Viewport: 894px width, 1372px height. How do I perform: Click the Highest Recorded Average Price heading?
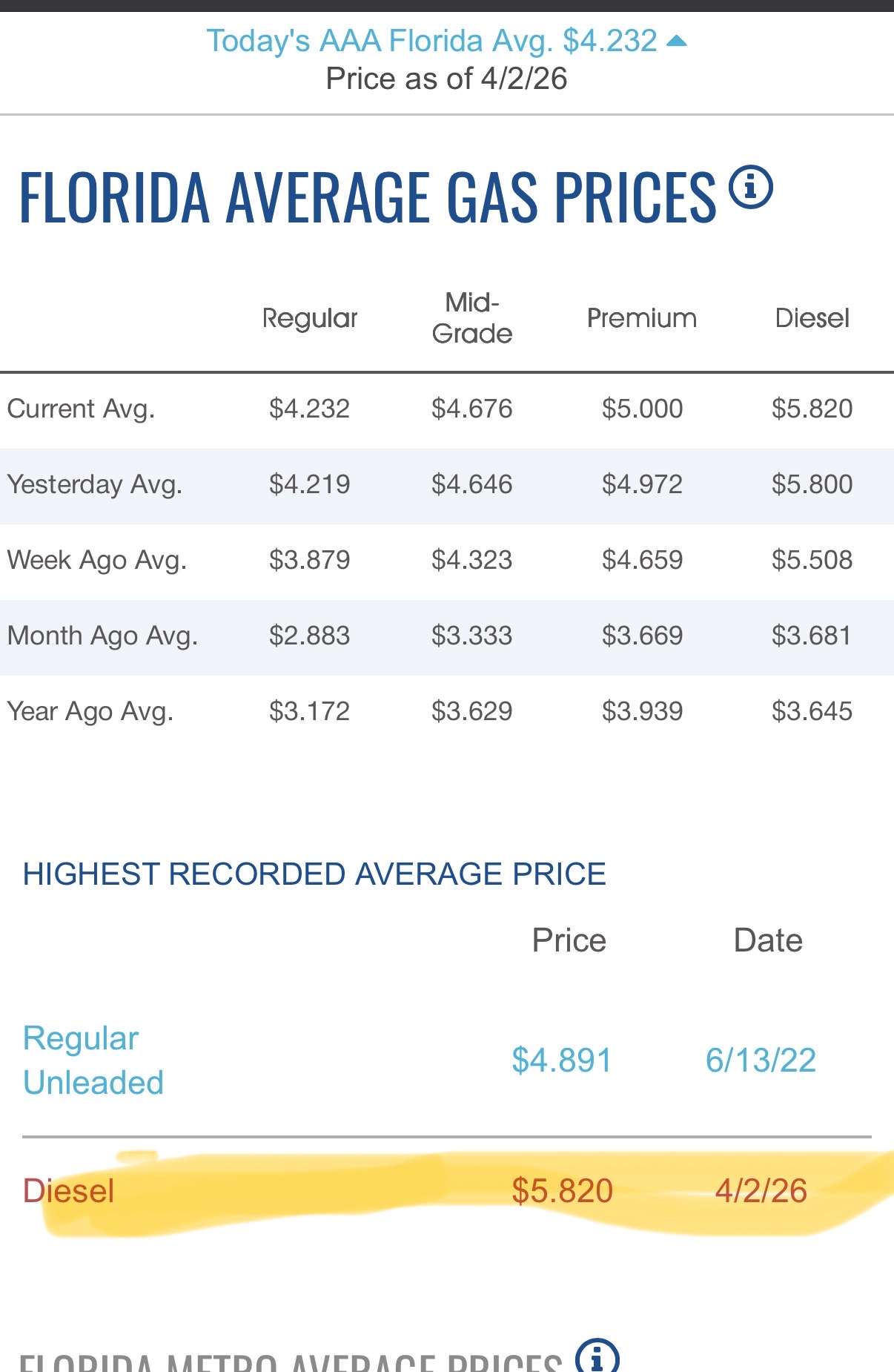[314, 874]
